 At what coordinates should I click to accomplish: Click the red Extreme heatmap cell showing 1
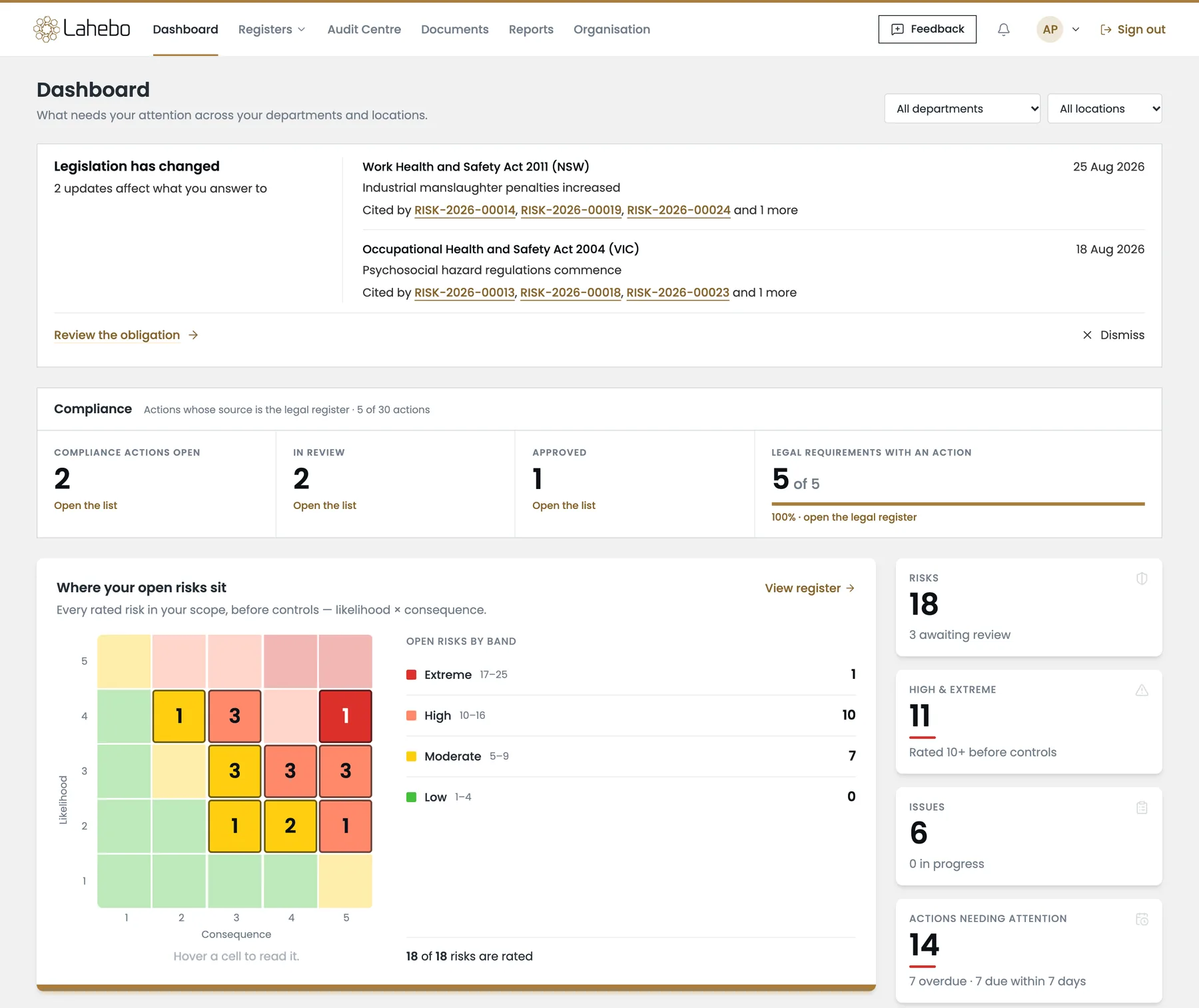[x=346, y=716]
